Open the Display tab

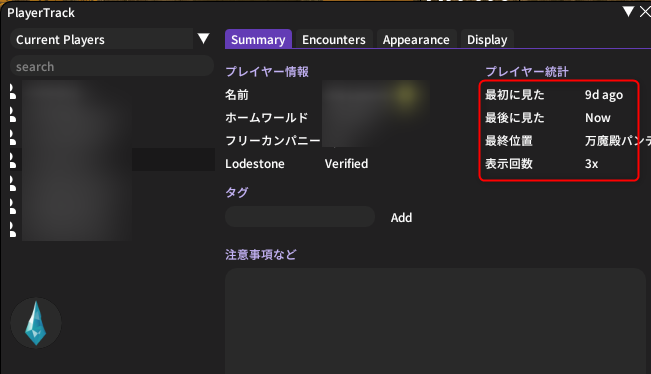pos(487,39)
